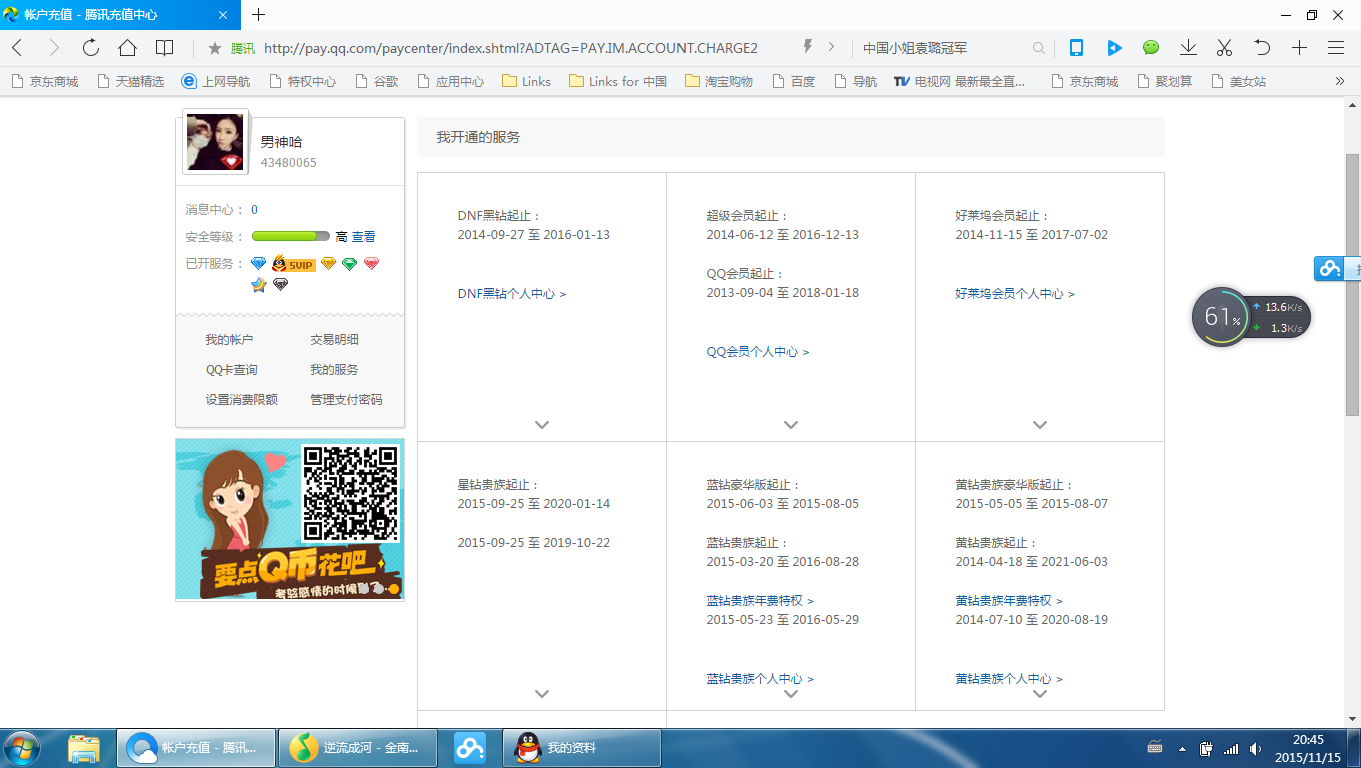Screen dimensions: 1361x768
Task: Click the blue diamond service icon
Action: [259, 263]
